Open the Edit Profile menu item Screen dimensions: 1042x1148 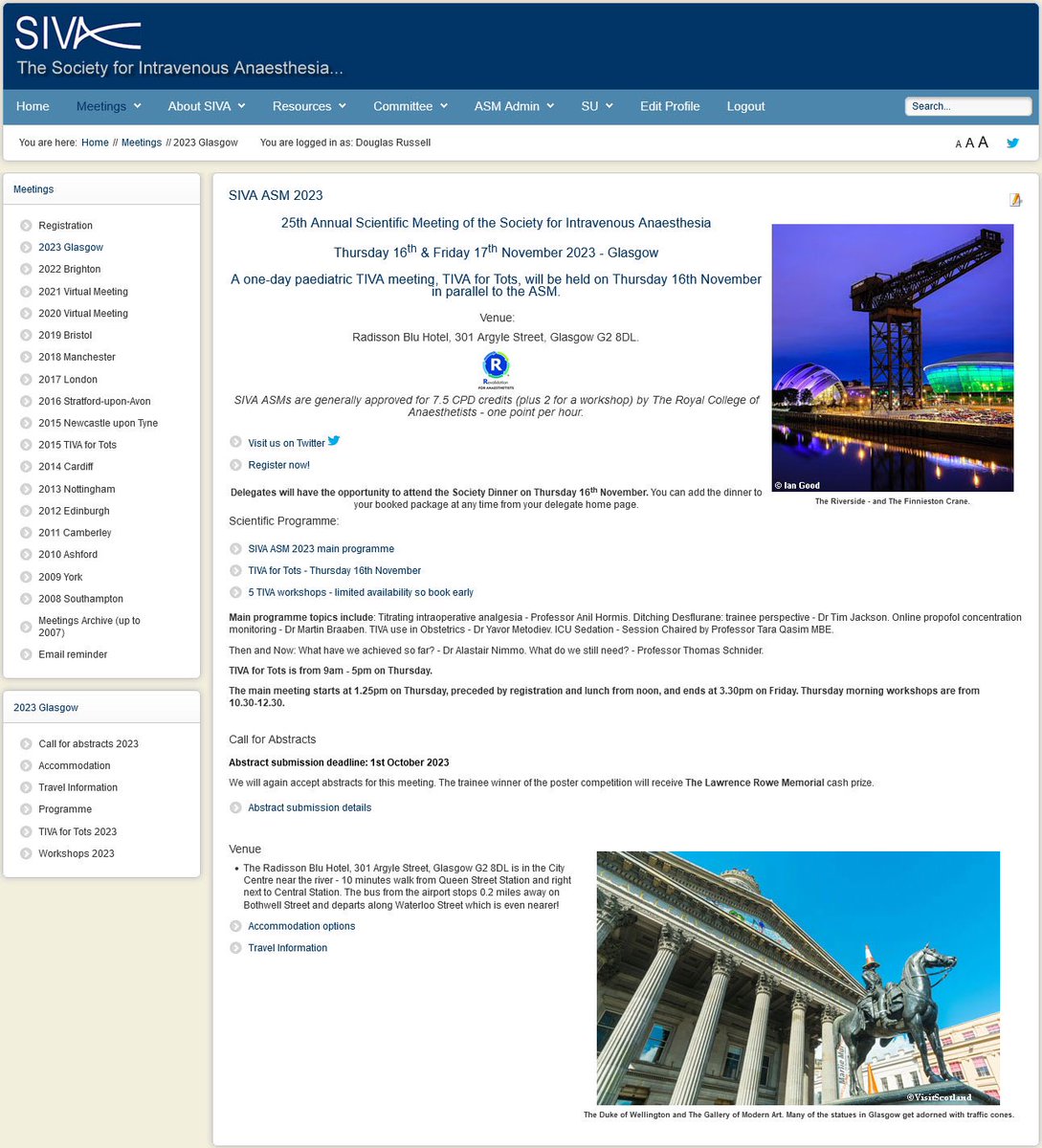pyautogui.click(x=670, y=106)
